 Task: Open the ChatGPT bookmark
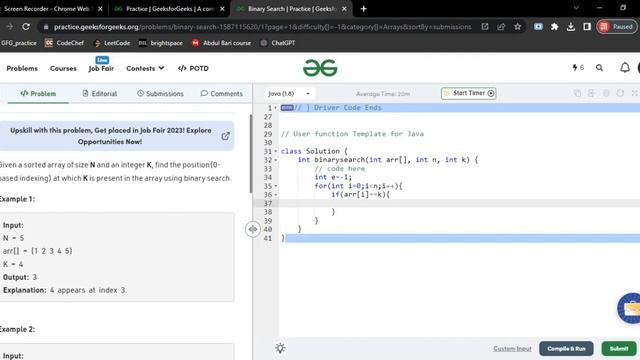click(278, 43)
